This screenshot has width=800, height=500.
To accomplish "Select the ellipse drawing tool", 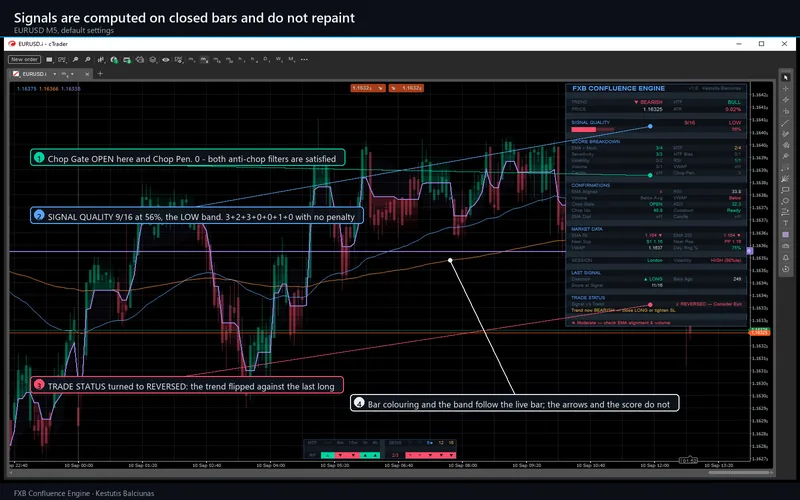I will tap(786, 201).
